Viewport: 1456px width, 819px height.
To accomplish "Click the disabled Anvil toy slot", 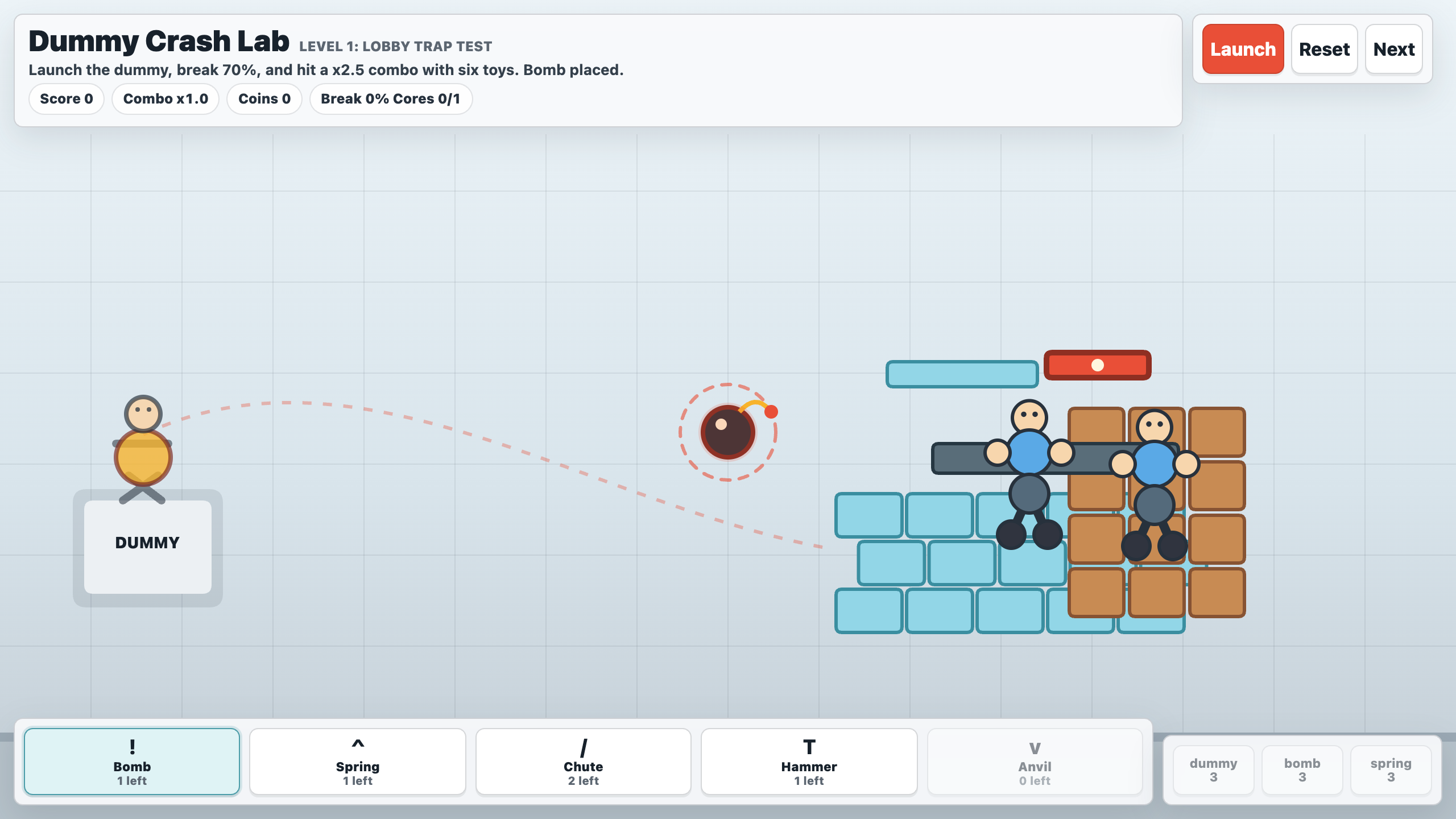I will tap(1035, 762).
